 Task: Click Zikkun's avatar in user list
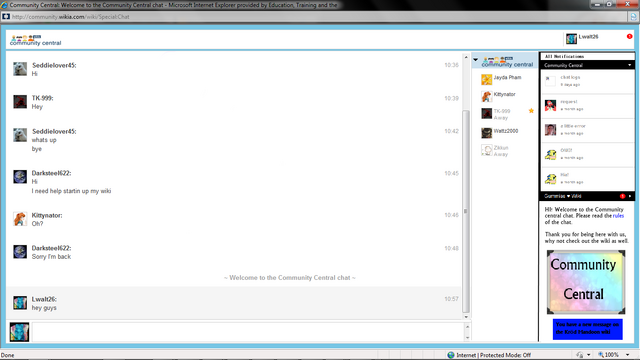(486, 150)
